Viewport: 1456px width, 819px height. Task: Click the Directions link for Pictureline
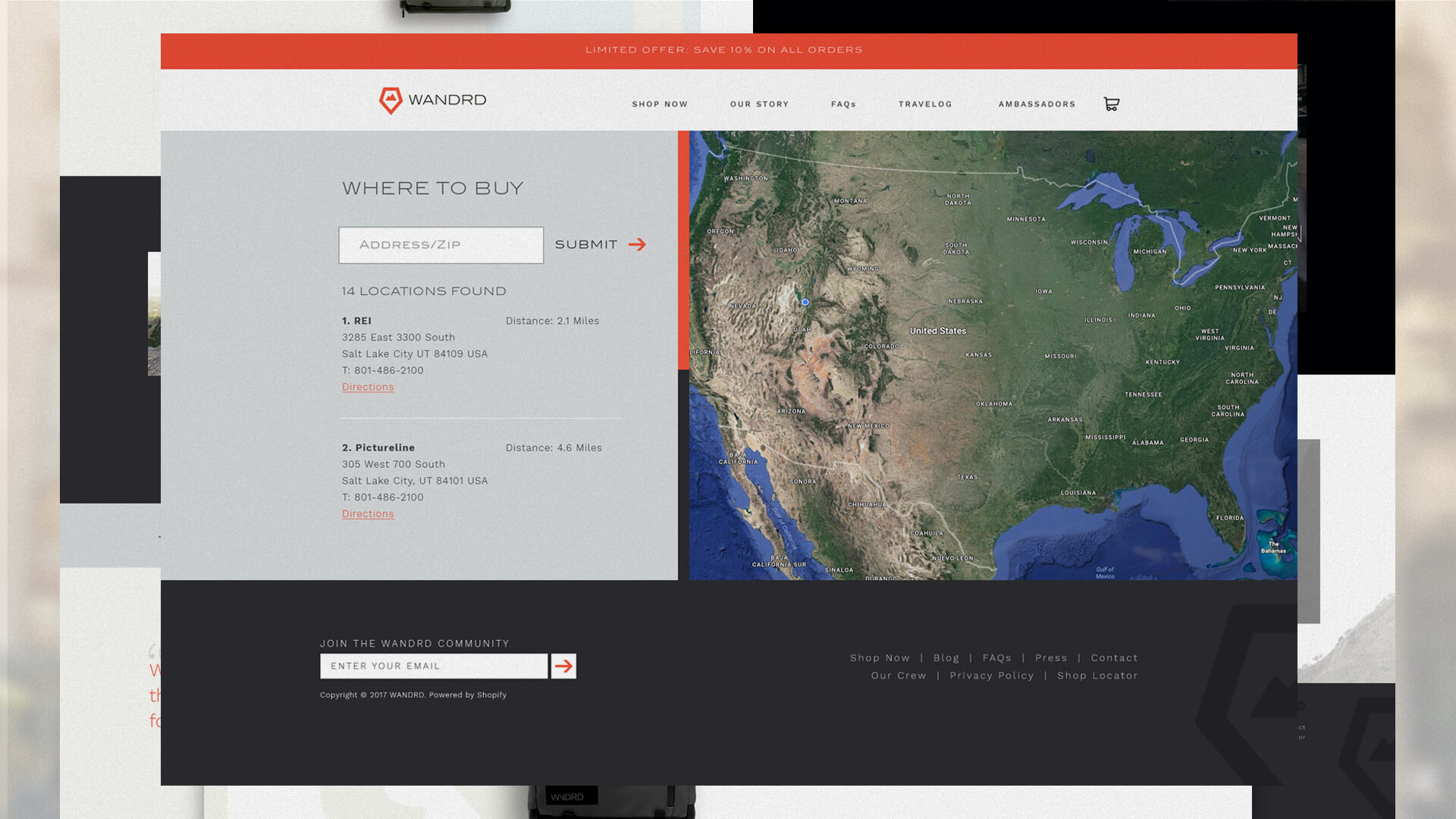(368, 514)
